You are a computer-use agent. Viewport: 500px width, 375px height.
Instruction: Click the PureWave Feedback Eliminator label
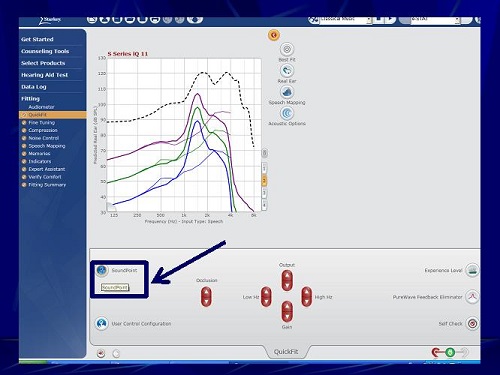(427, 297)
